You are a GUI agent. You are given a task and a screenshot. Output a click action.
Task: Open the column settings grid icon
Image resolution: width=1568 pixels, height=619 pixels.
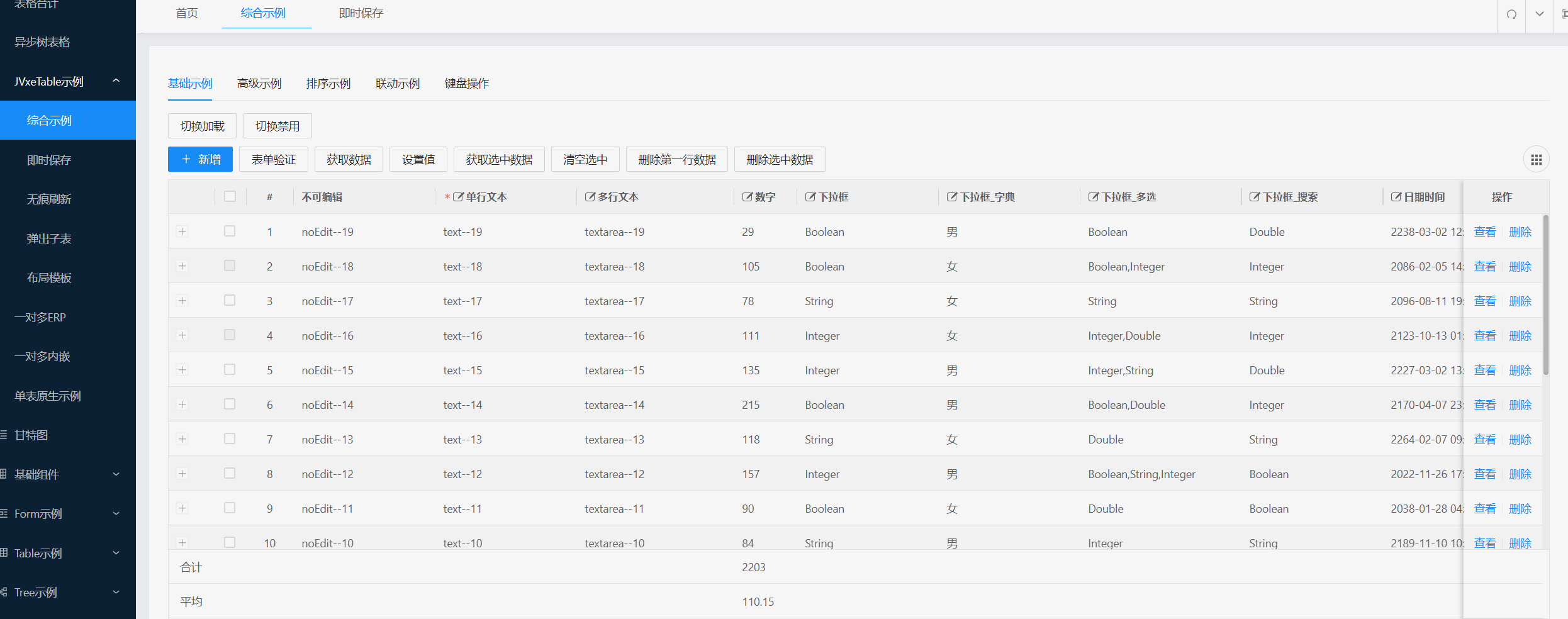(1536, 160)
